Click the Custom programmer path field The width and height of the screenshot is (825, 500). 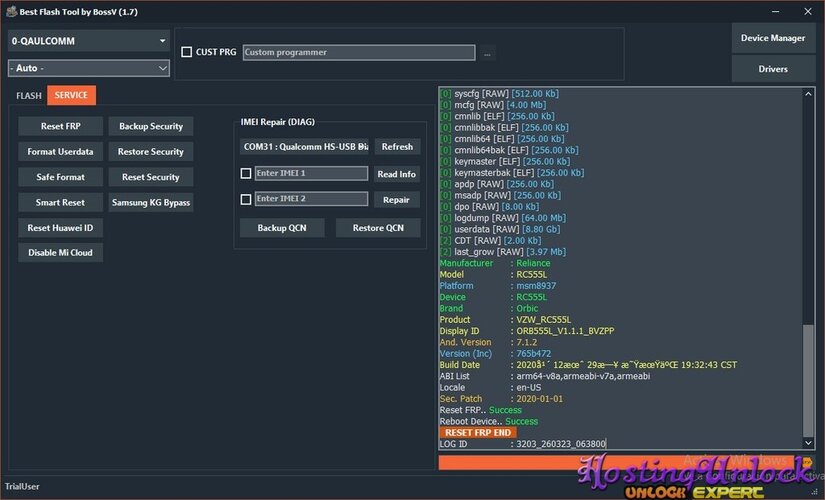click(x=359, y=52)
